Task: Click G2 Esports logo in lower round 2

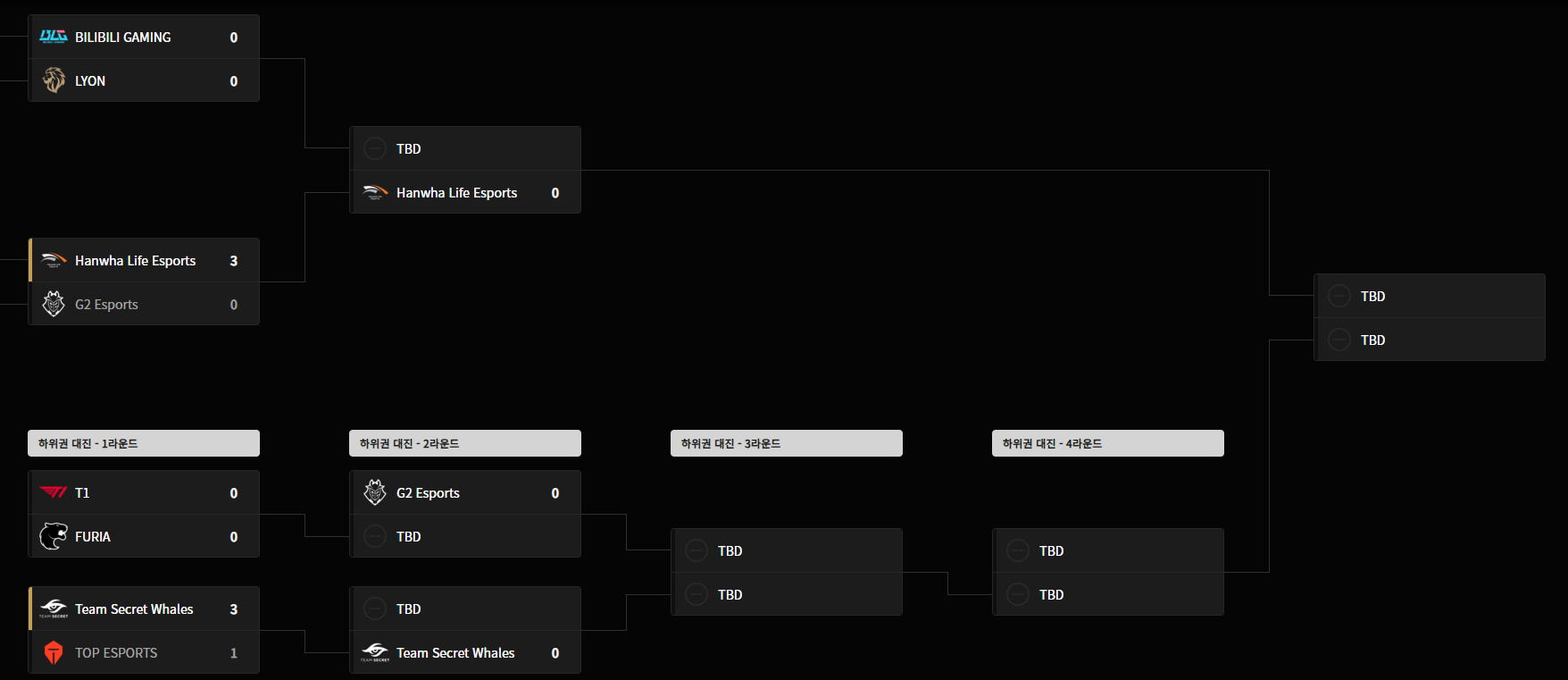Action: pos(375,492)
